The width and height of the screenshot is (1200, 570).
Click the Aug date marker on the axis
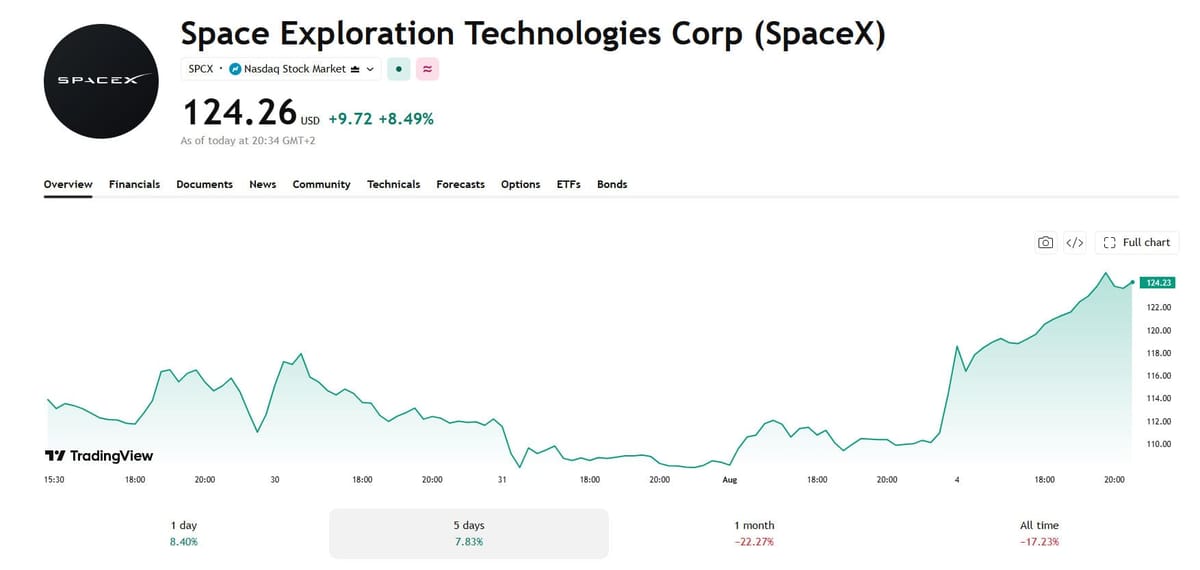[x=730, y=480]
